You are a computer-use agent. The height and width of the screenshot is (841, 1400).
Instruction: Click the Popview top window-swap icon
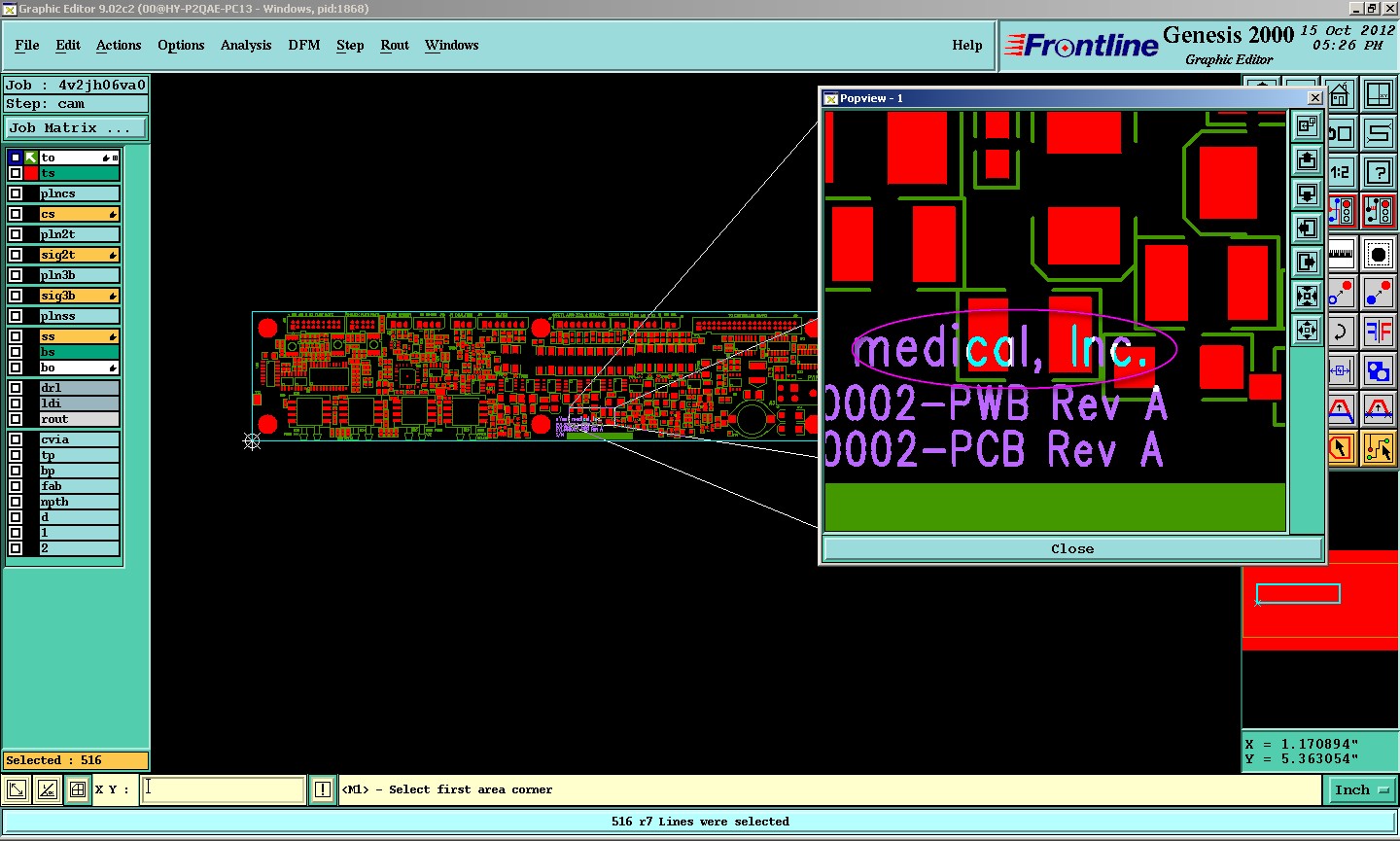point(1308,126)
